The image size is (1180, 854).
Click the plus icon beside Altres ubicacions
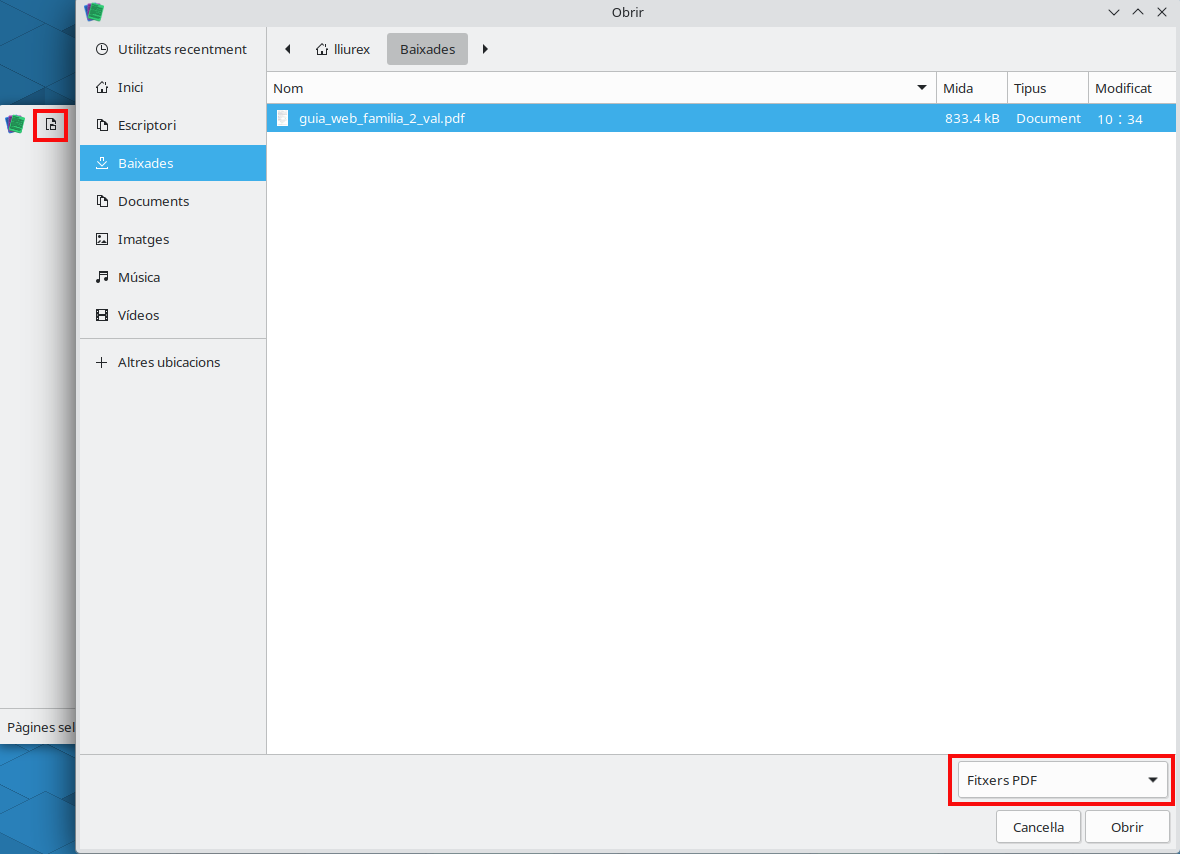(102, 362)
